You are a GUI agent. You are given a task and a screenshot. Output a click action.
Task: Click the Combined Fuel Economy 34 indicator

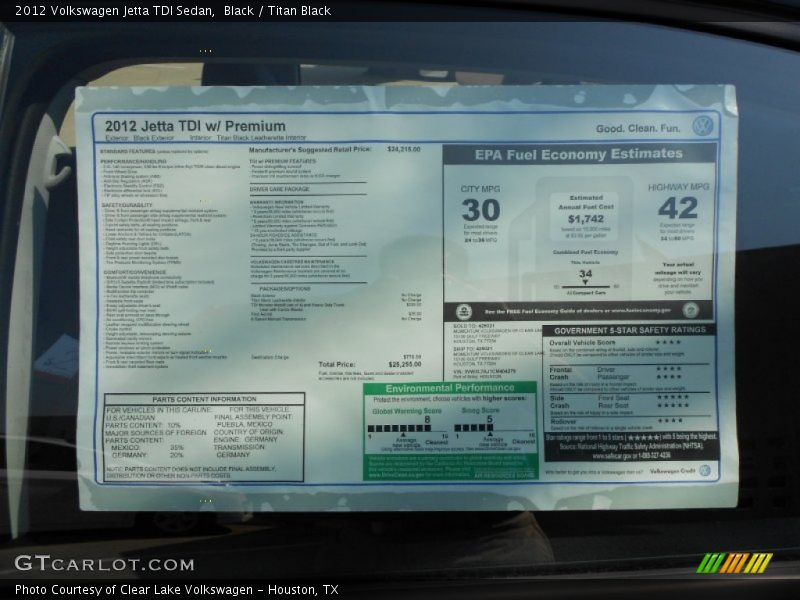pos(585,273)
